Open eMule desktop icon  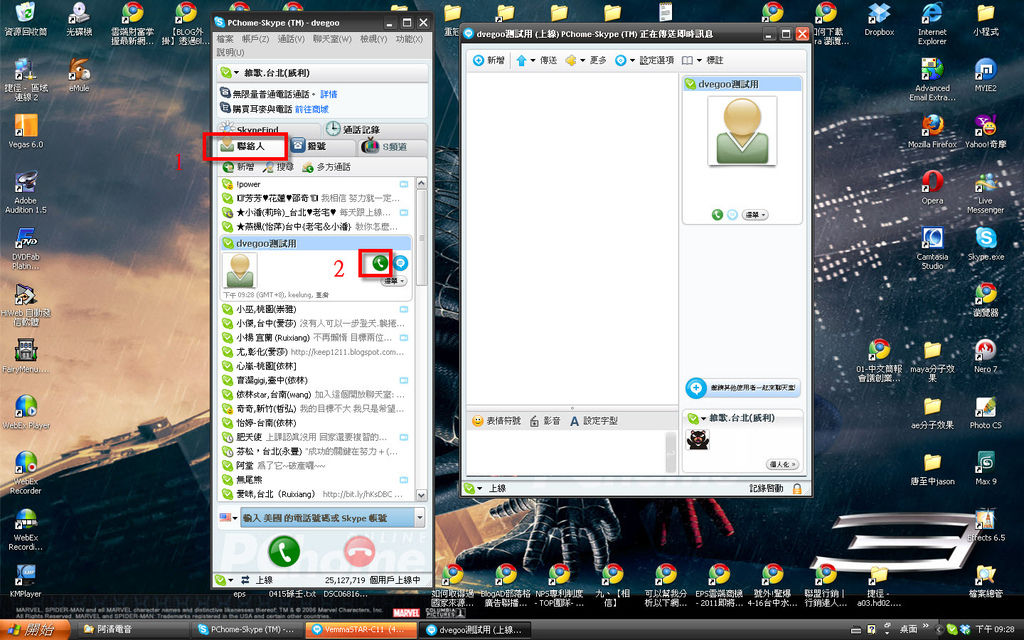pyautogui.click(x=79, y=74)
